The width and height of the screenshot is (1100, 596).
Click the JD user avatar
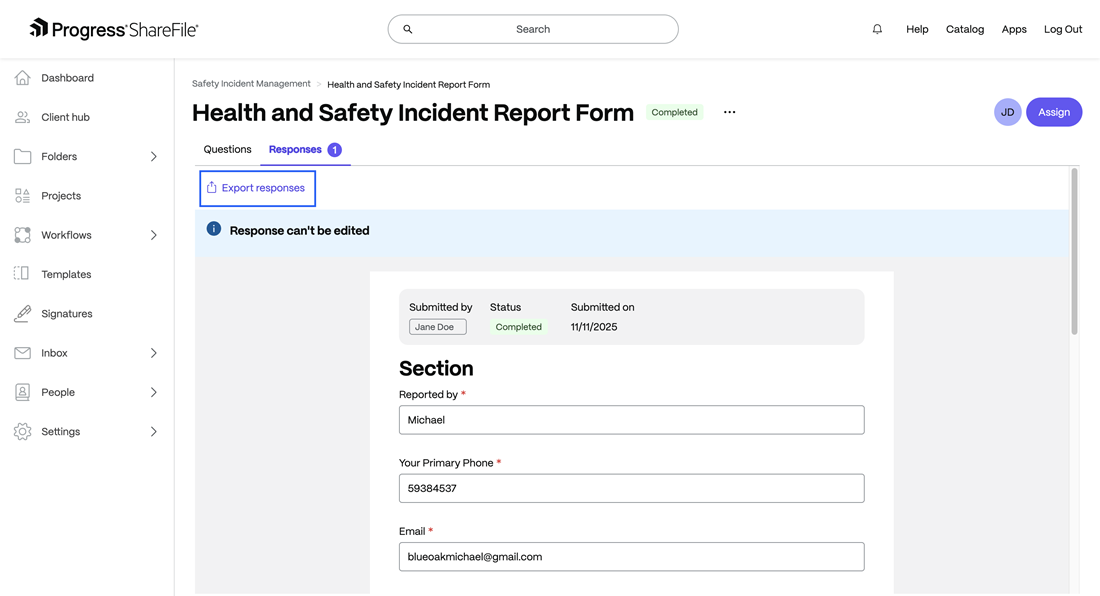click(1007, 112)
